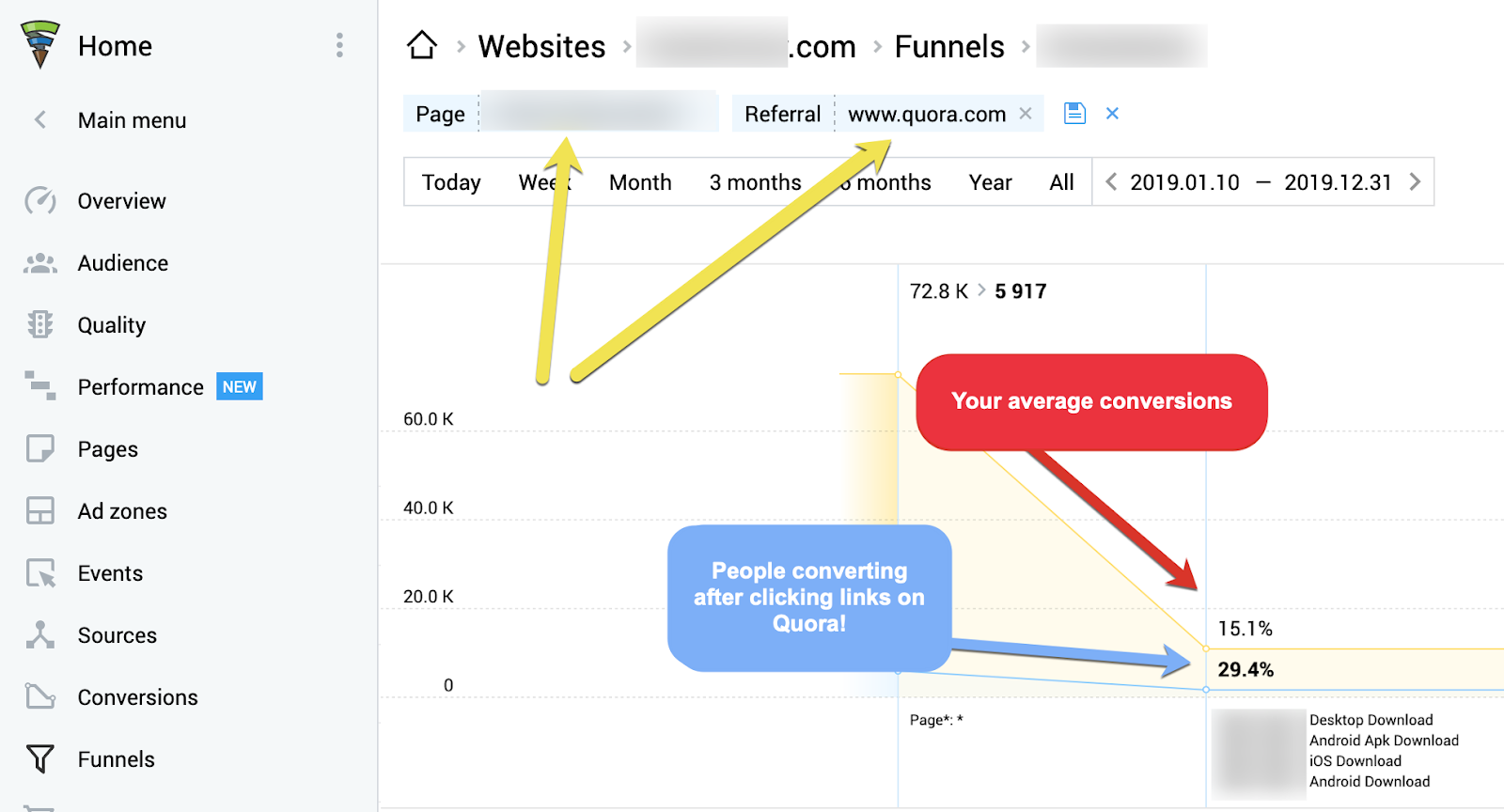Click the Funnels breadcrumb link
The height and width of the screenshot is (812, 1504).
tap(949, 46)
